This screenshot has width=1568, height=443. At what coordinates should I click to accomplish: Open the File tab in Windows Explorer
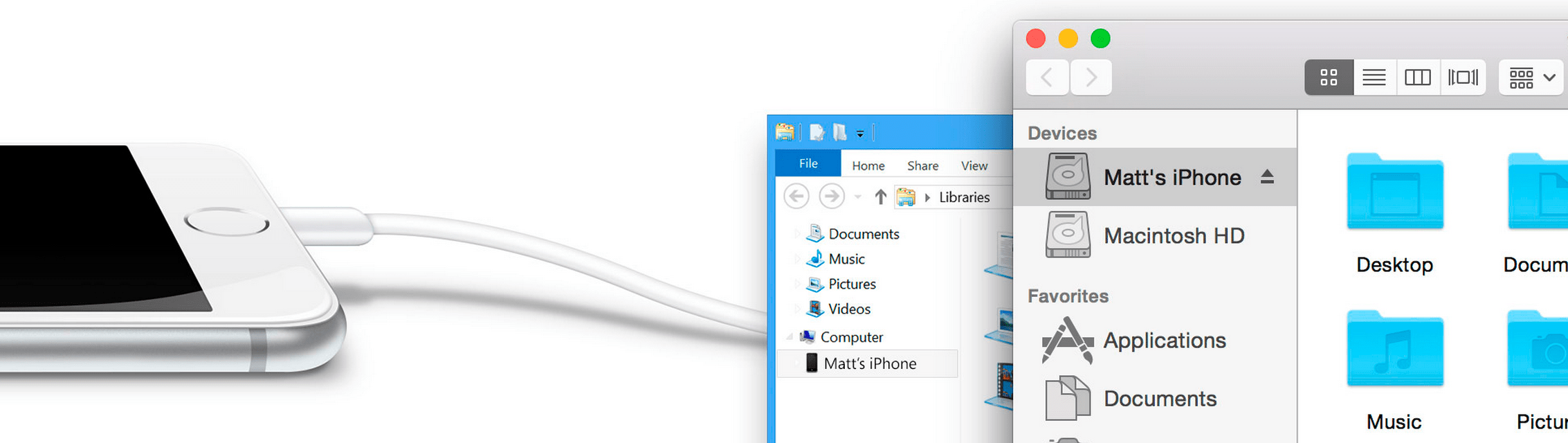pyautogui.click(x=808, y=163)
